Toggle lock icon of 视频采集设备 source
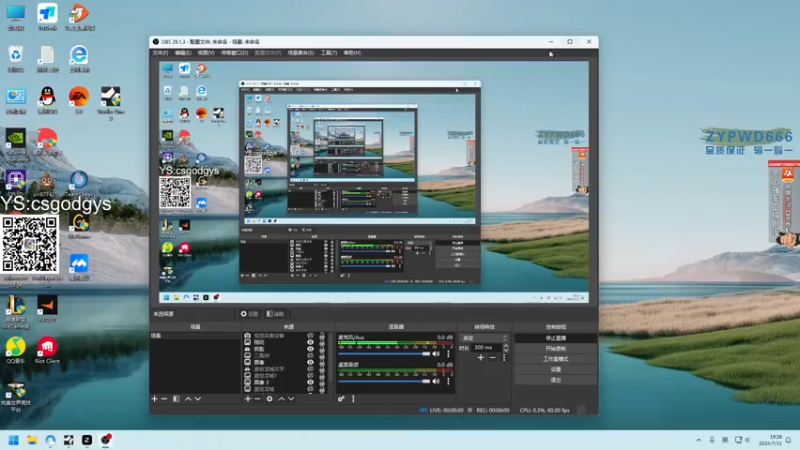 (x=322, y=336)
